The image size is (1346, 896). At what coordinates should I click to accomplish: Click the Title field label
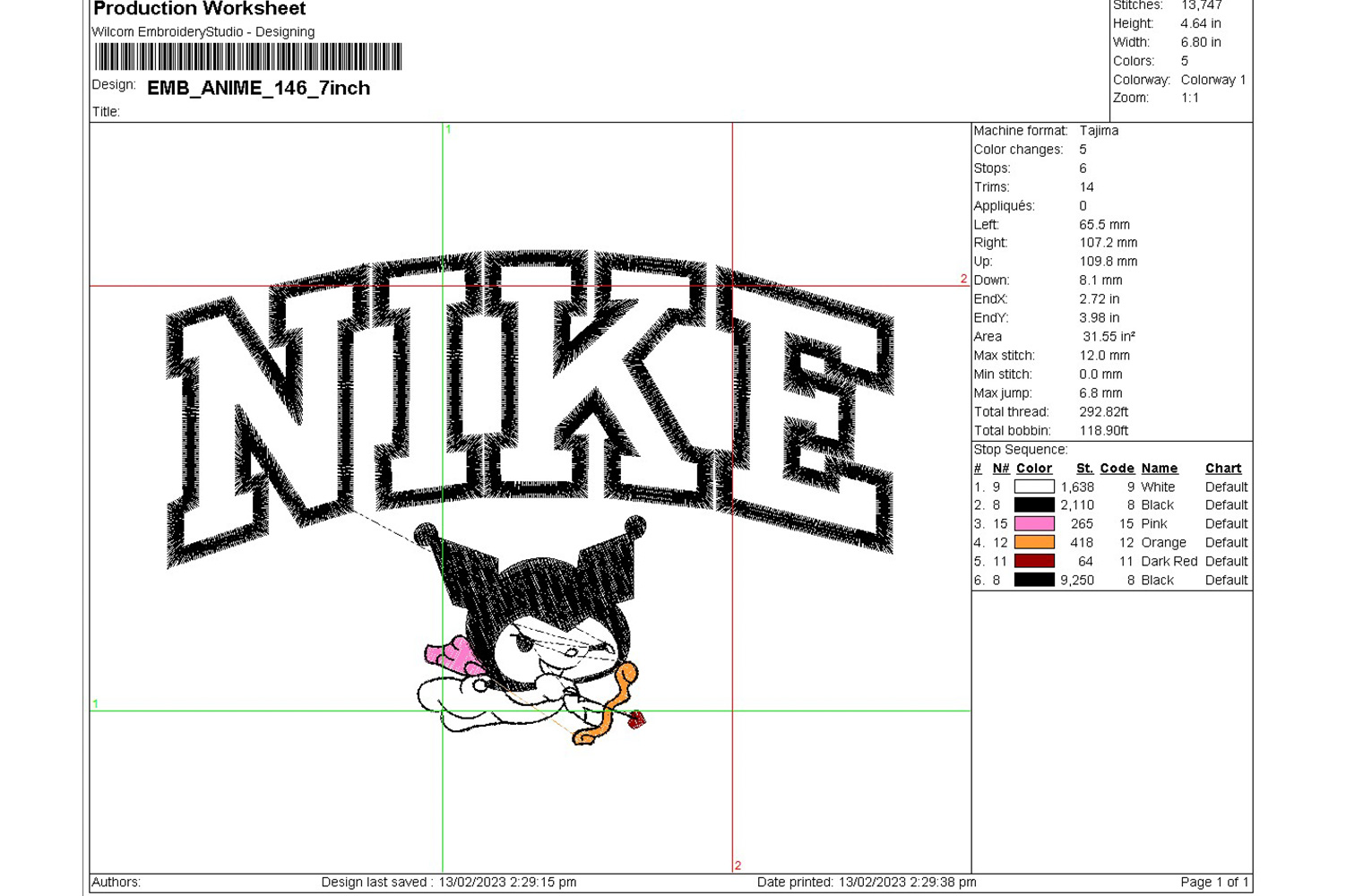106,112
